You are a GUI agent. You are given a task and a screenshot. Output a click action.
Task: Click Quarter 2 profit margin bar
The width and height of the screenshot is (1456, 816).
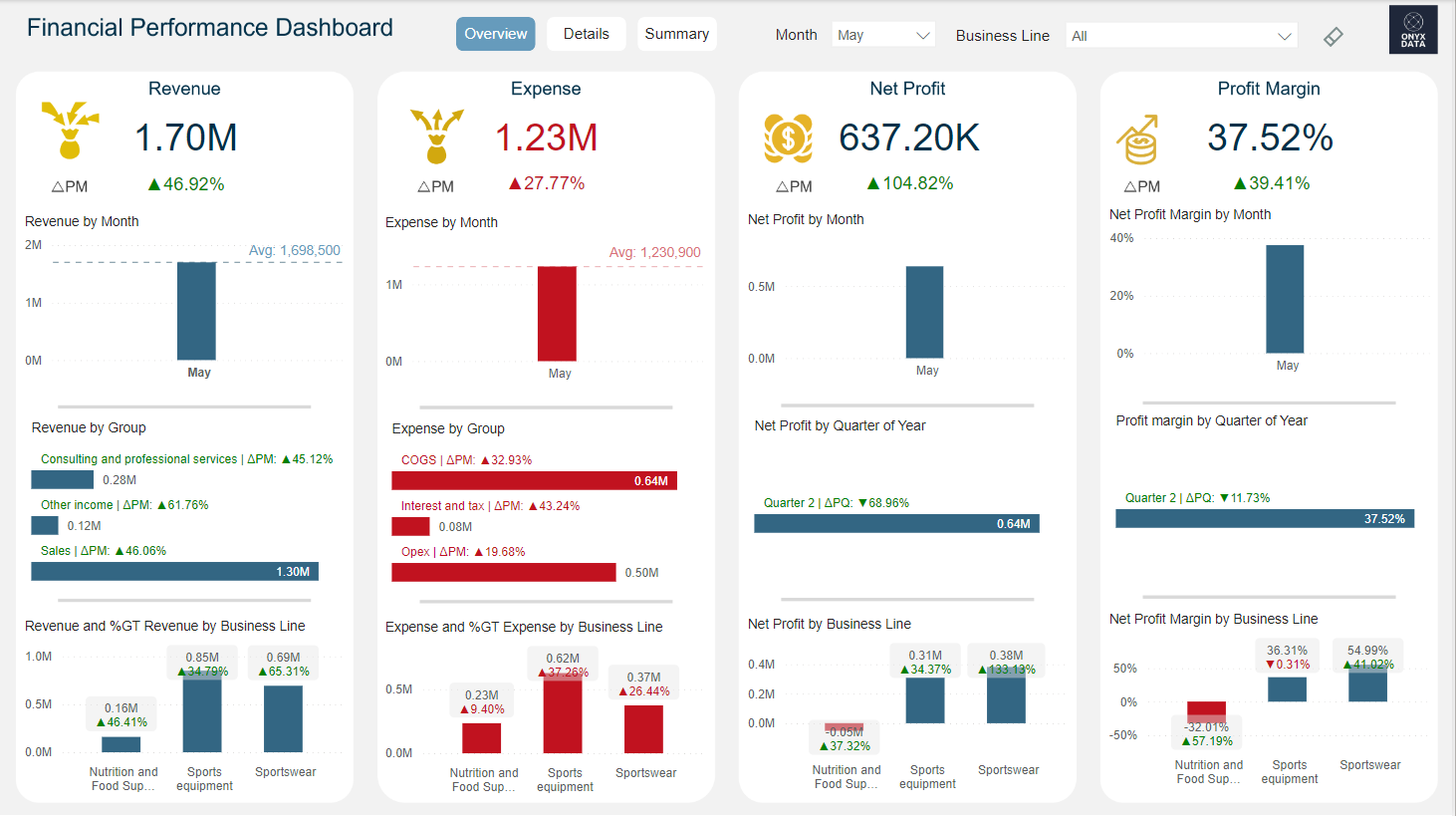click(x=1264, y=519)
